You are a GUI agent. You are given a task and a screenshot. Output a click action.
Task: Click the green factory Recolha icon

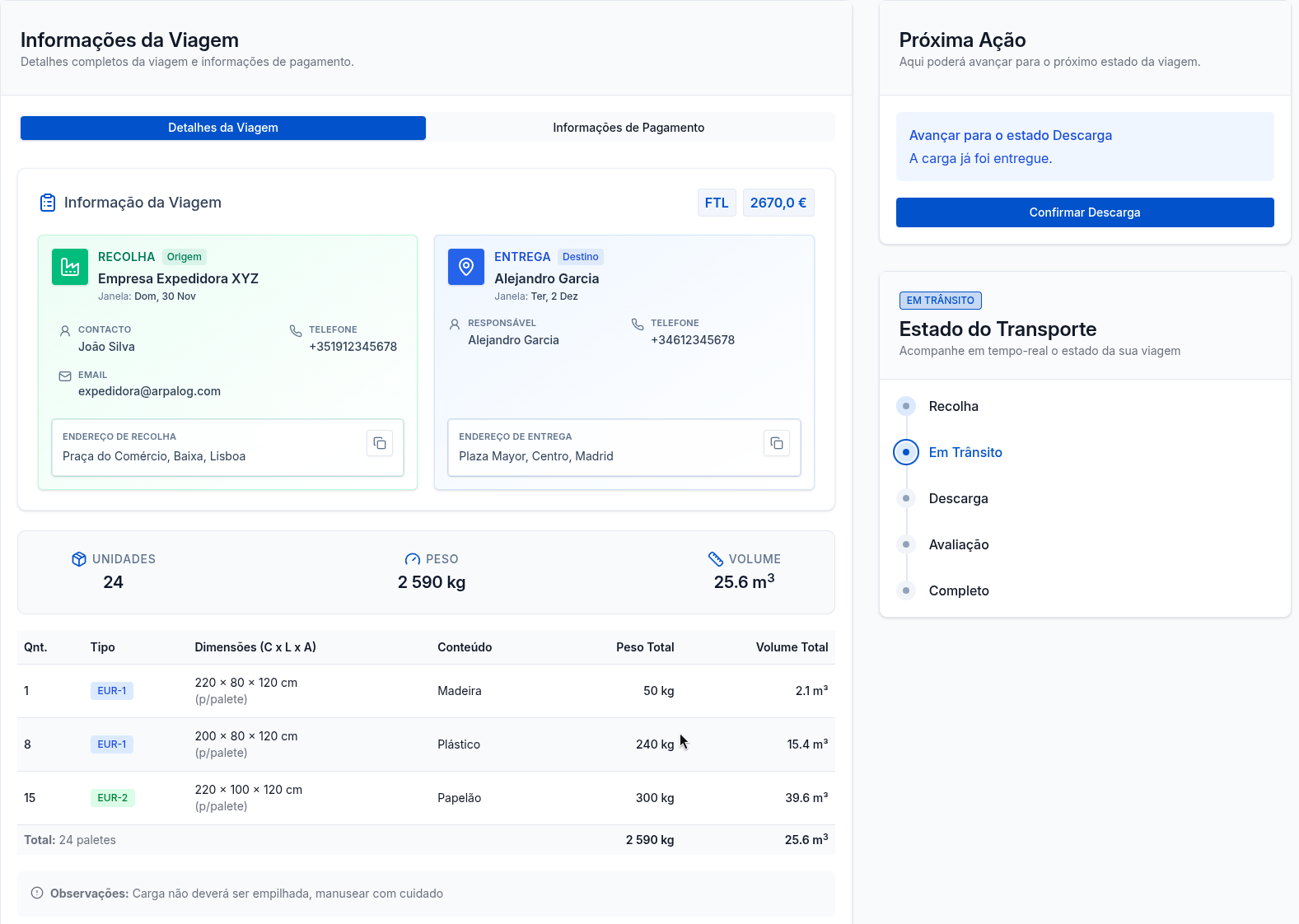70,267
